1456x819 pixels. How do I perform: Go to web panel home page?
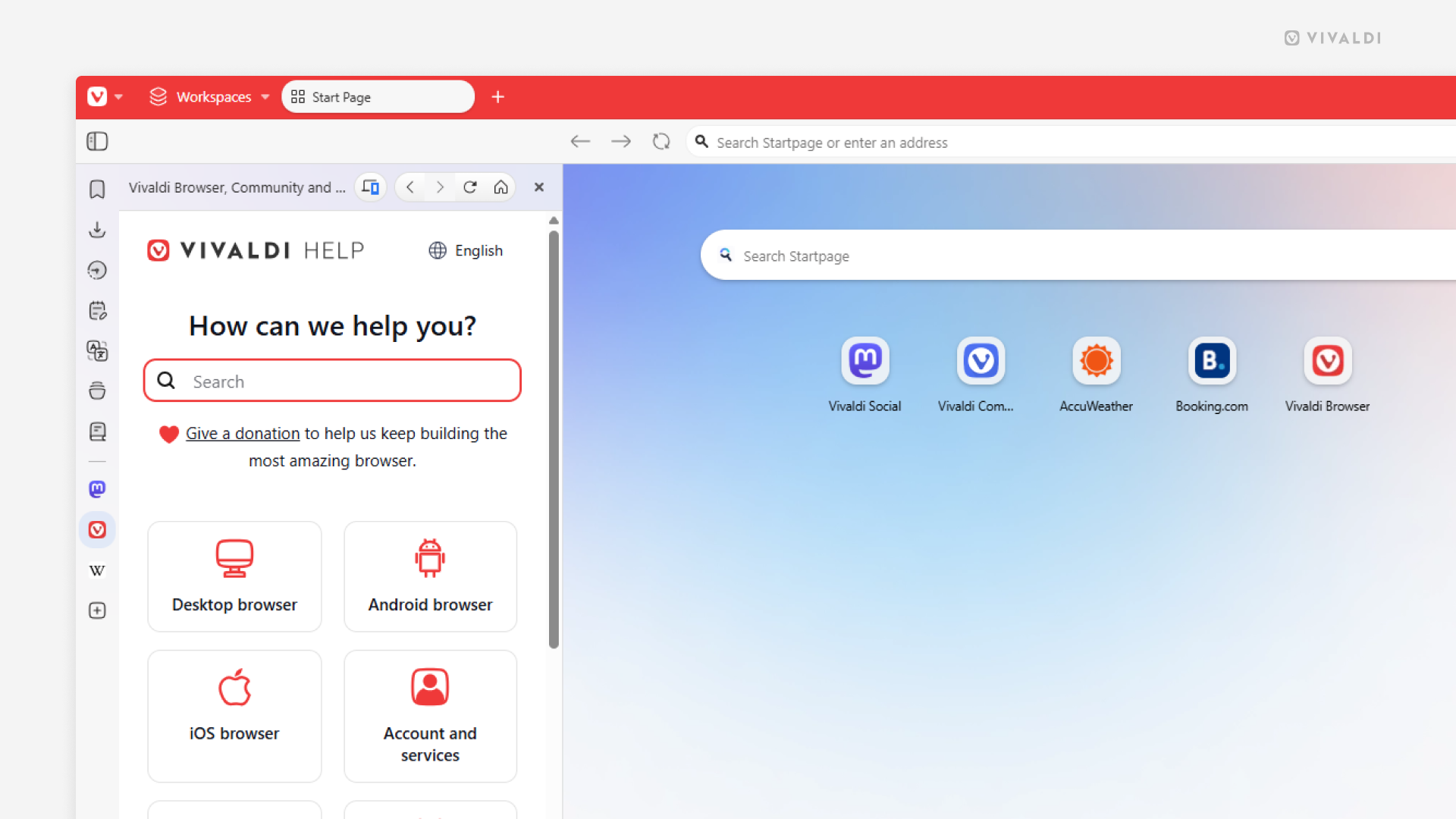500,187
